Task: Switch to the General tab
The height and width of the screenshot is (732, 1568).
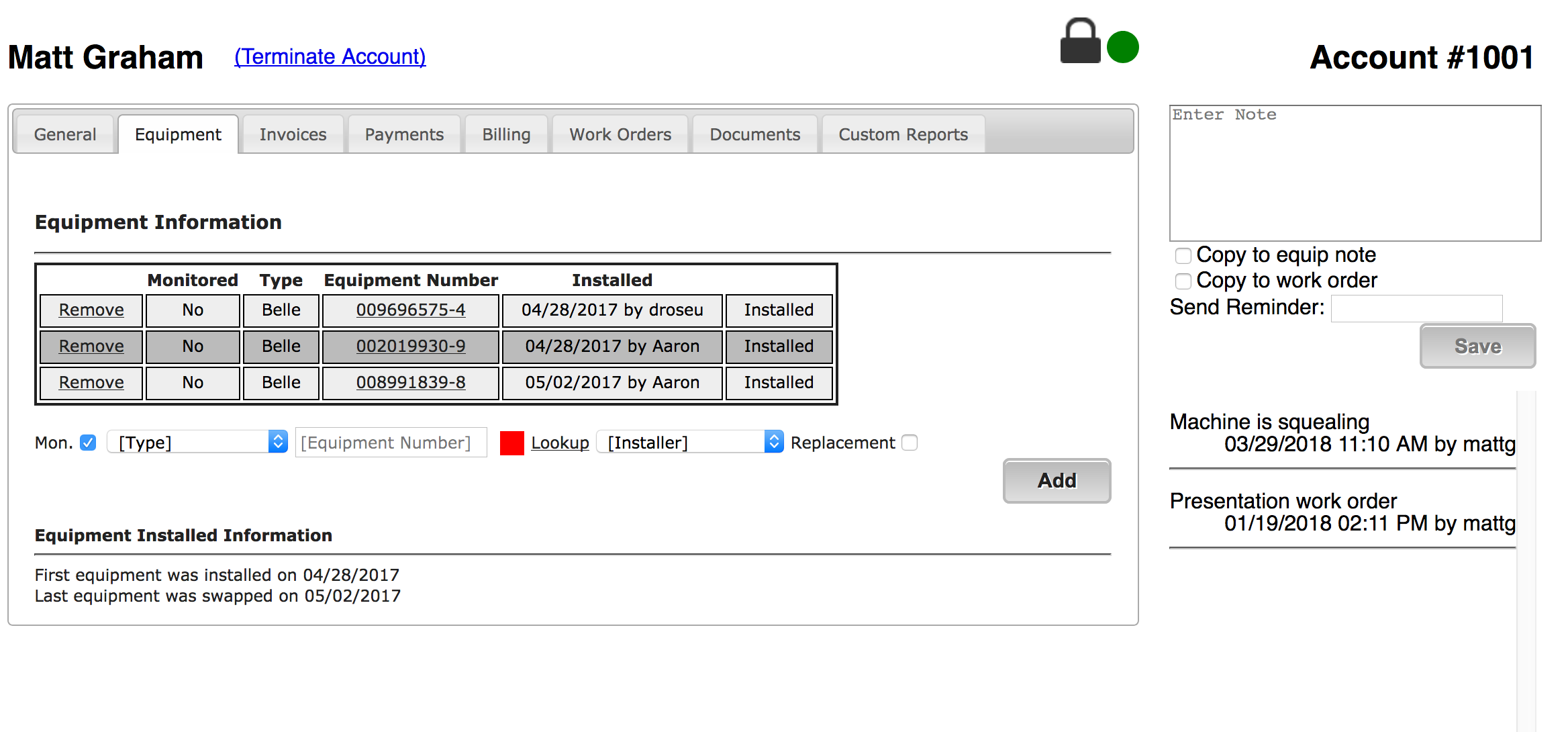Action: (x=65, y=134)
